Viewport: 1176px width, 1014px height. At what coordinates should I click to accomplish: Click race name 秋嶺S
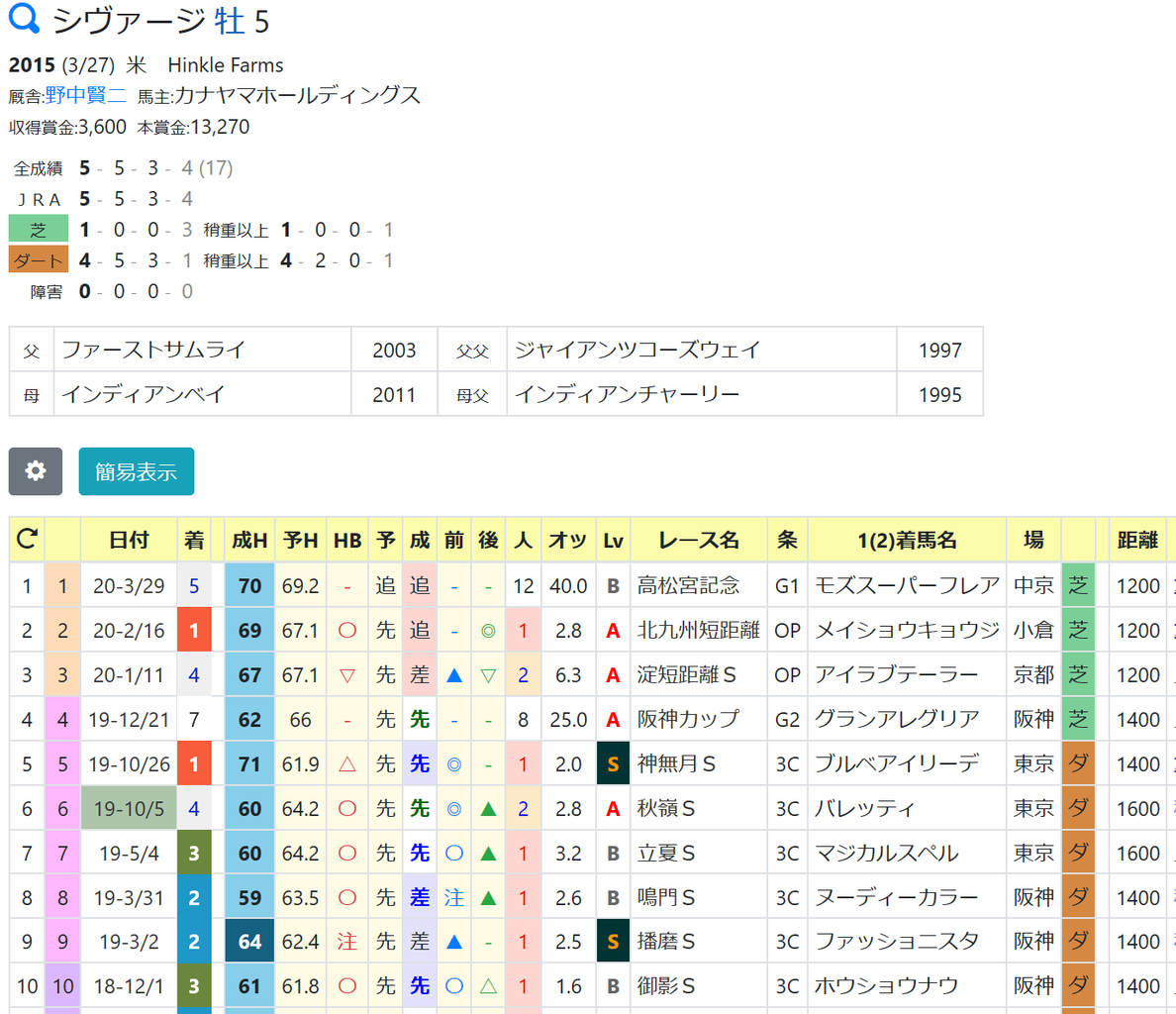tap(666, 808)
